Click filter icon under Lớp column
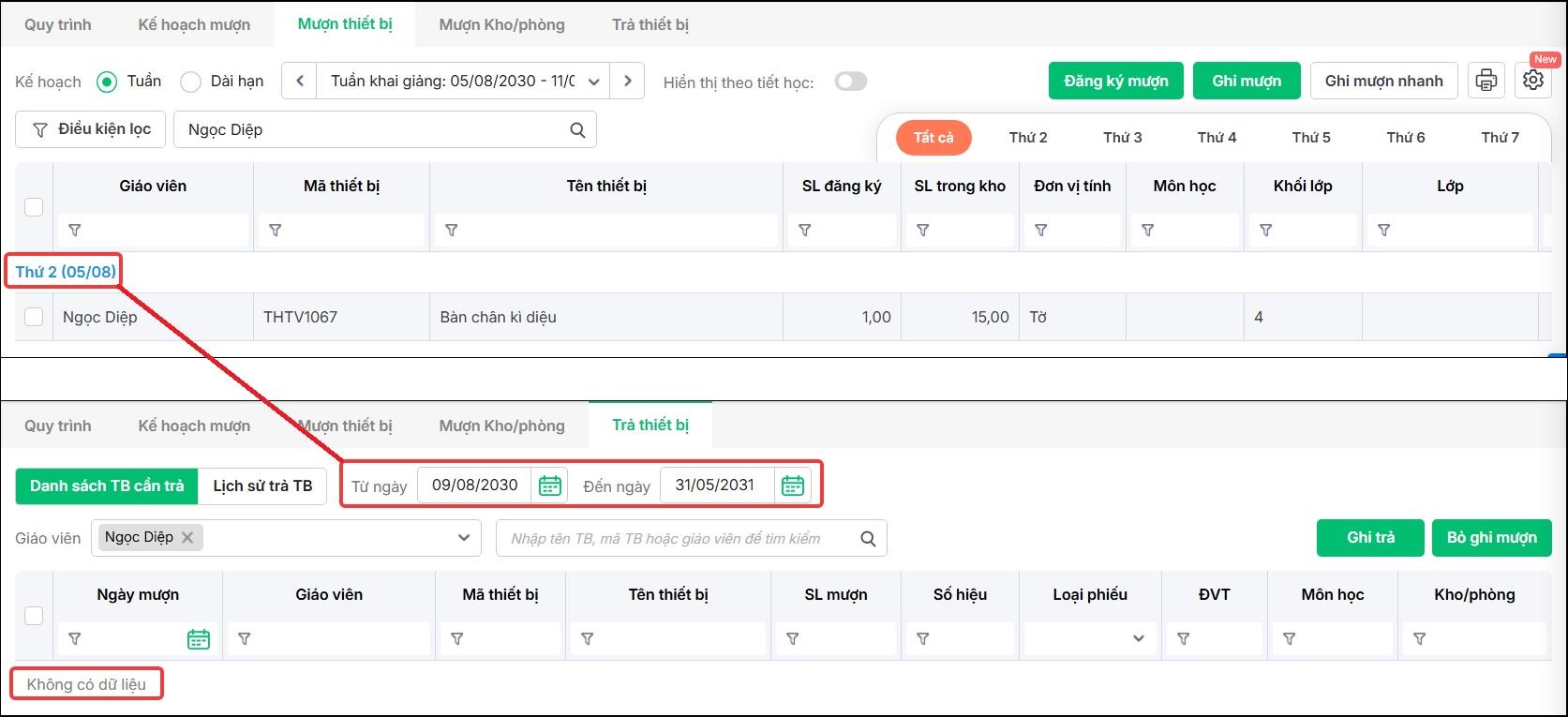Screen dimensions: 1568x717 1384,230
